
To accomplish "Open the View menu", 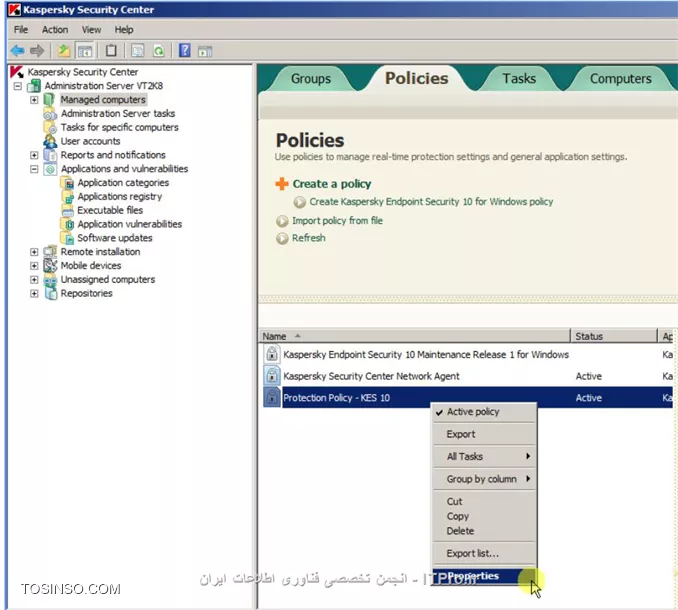I will click(x=91, y=29).
